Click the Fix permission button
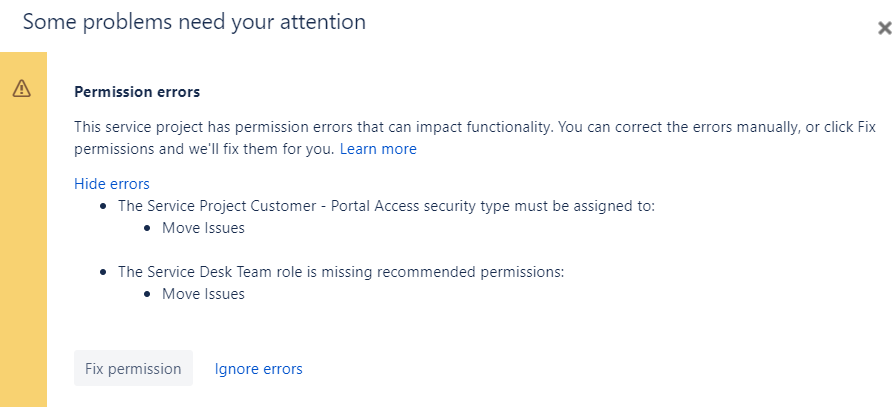This screenshot has width=892, height=407. click(133, 368)
